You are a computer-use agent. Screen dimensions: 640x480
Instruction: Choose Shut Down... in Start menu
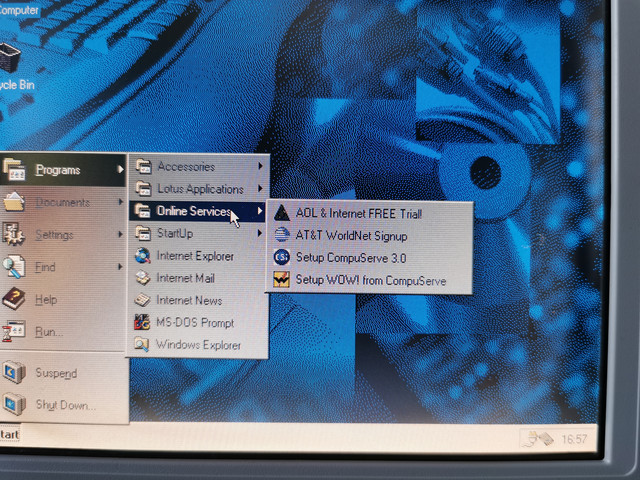63,404
